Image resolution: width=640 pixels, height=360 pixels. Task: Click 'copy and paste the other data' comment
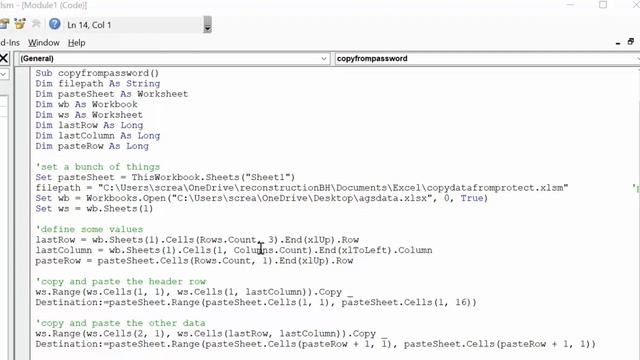[120, 323]
